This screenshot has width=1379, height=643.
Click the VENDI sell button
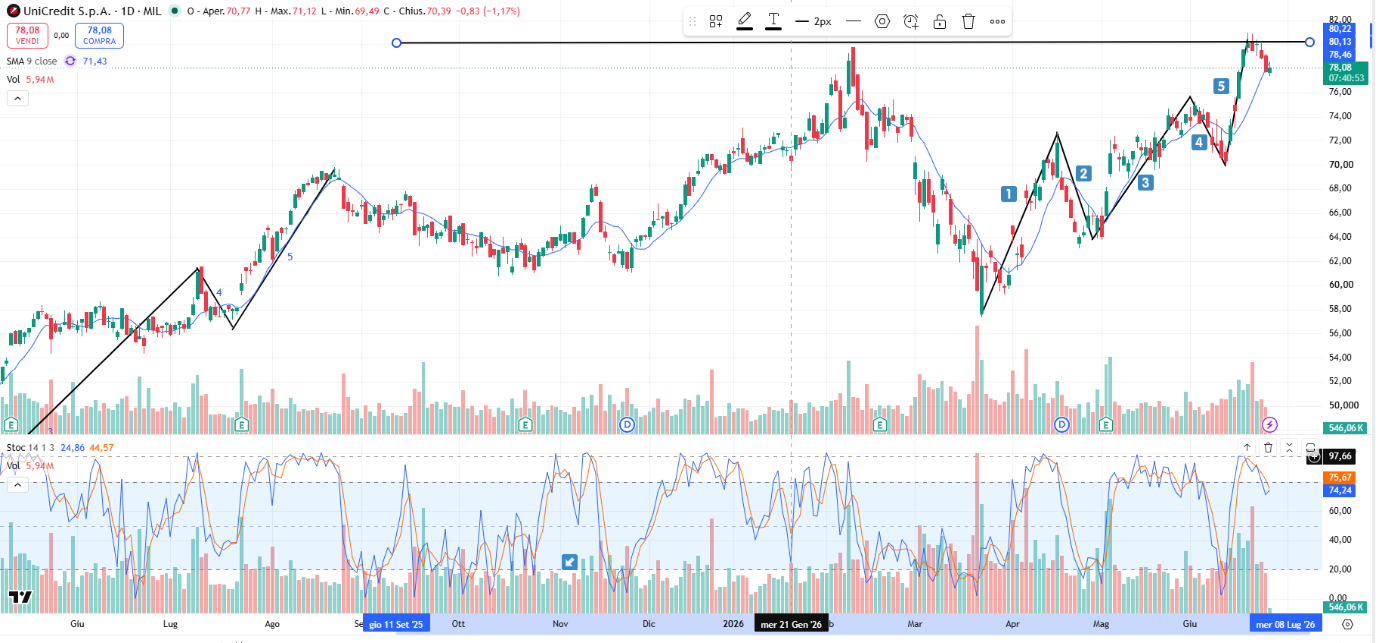click(x=27, y=36)
